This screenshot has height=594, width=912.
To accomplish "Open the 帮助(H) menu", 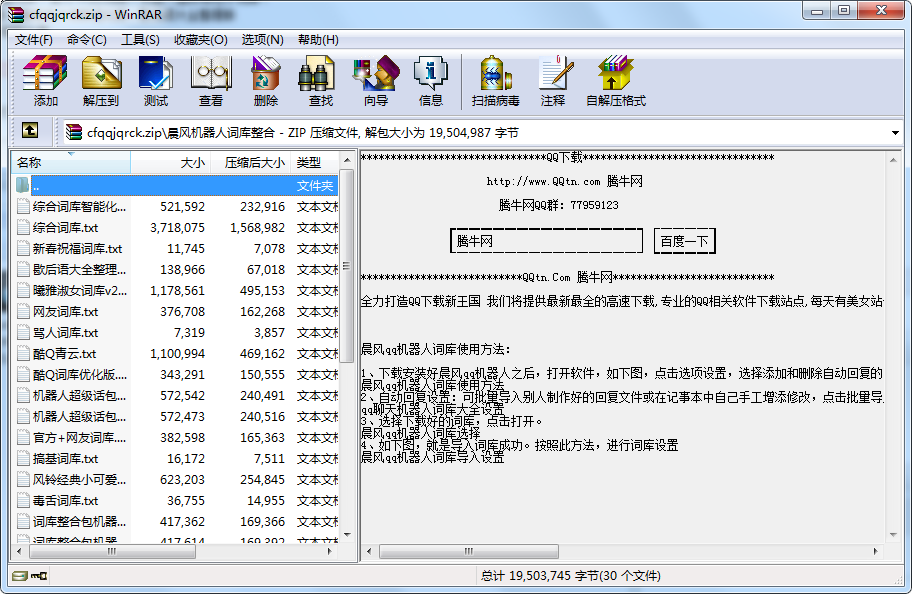I will [x=318, y=40].
